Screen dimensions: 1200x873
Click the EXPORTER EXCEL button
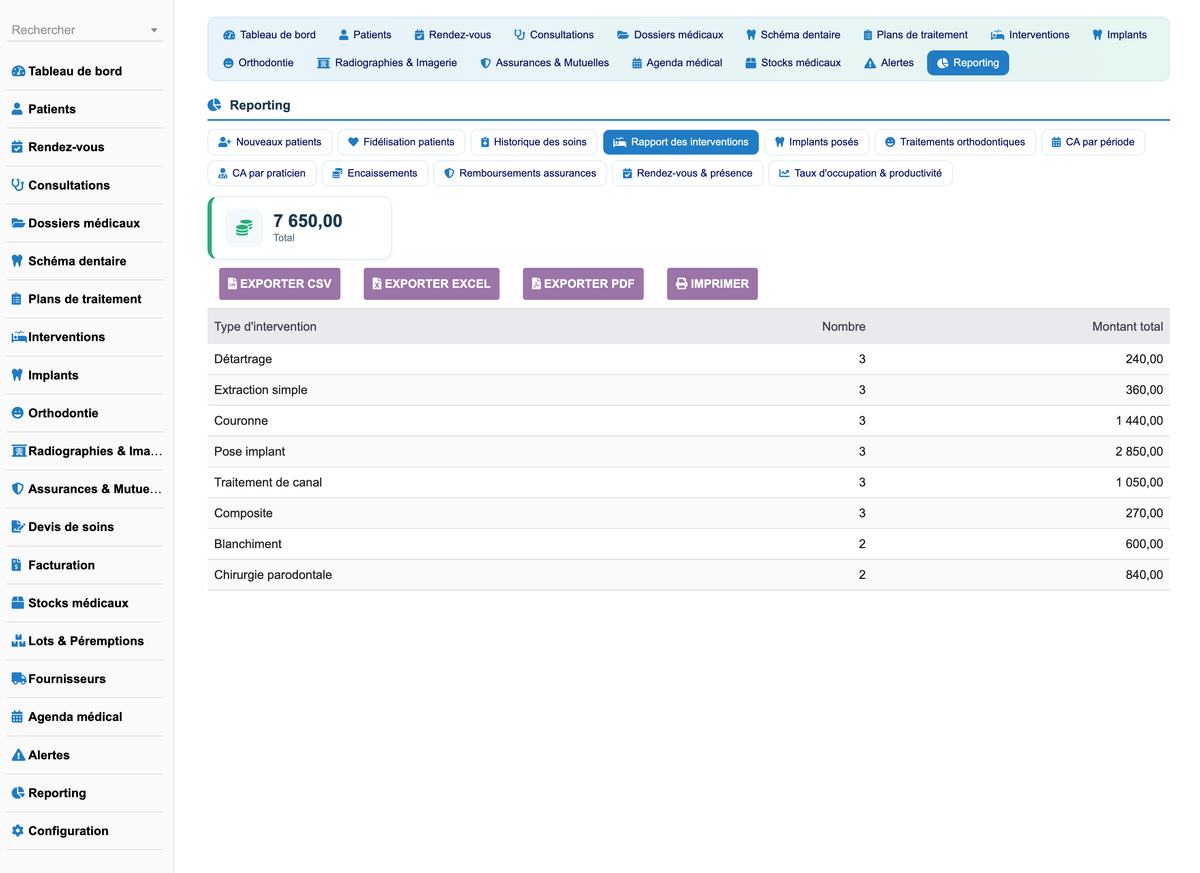(x=431, y=284)
